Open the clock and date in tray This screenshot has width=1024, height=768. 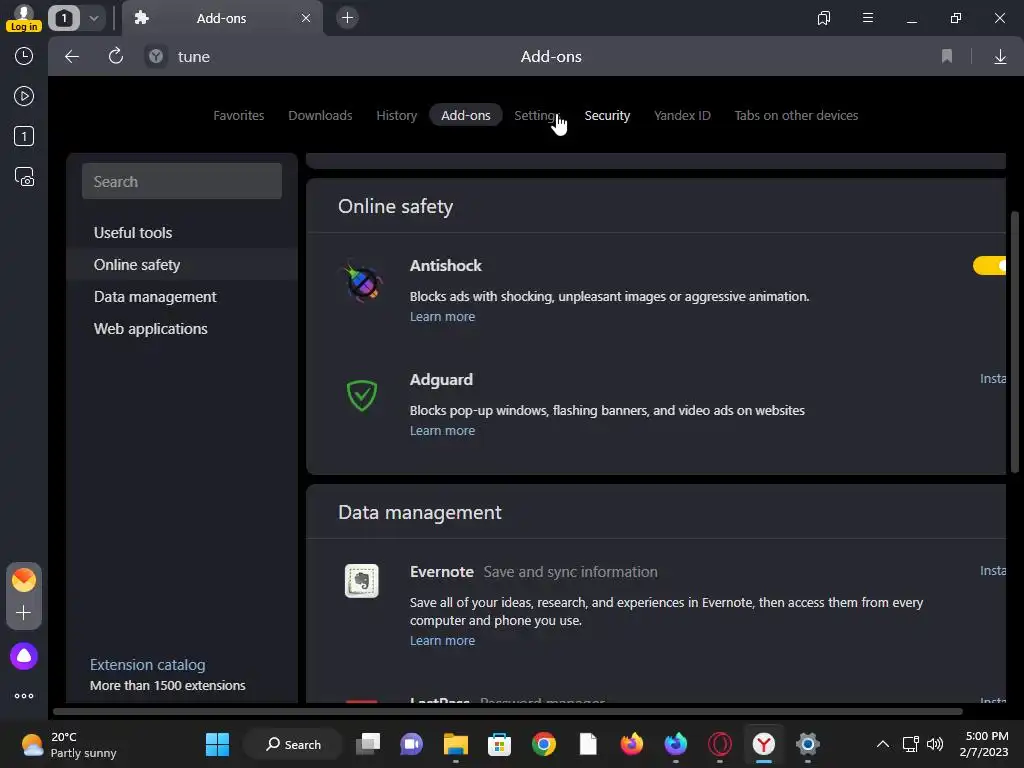click(984, 744)
